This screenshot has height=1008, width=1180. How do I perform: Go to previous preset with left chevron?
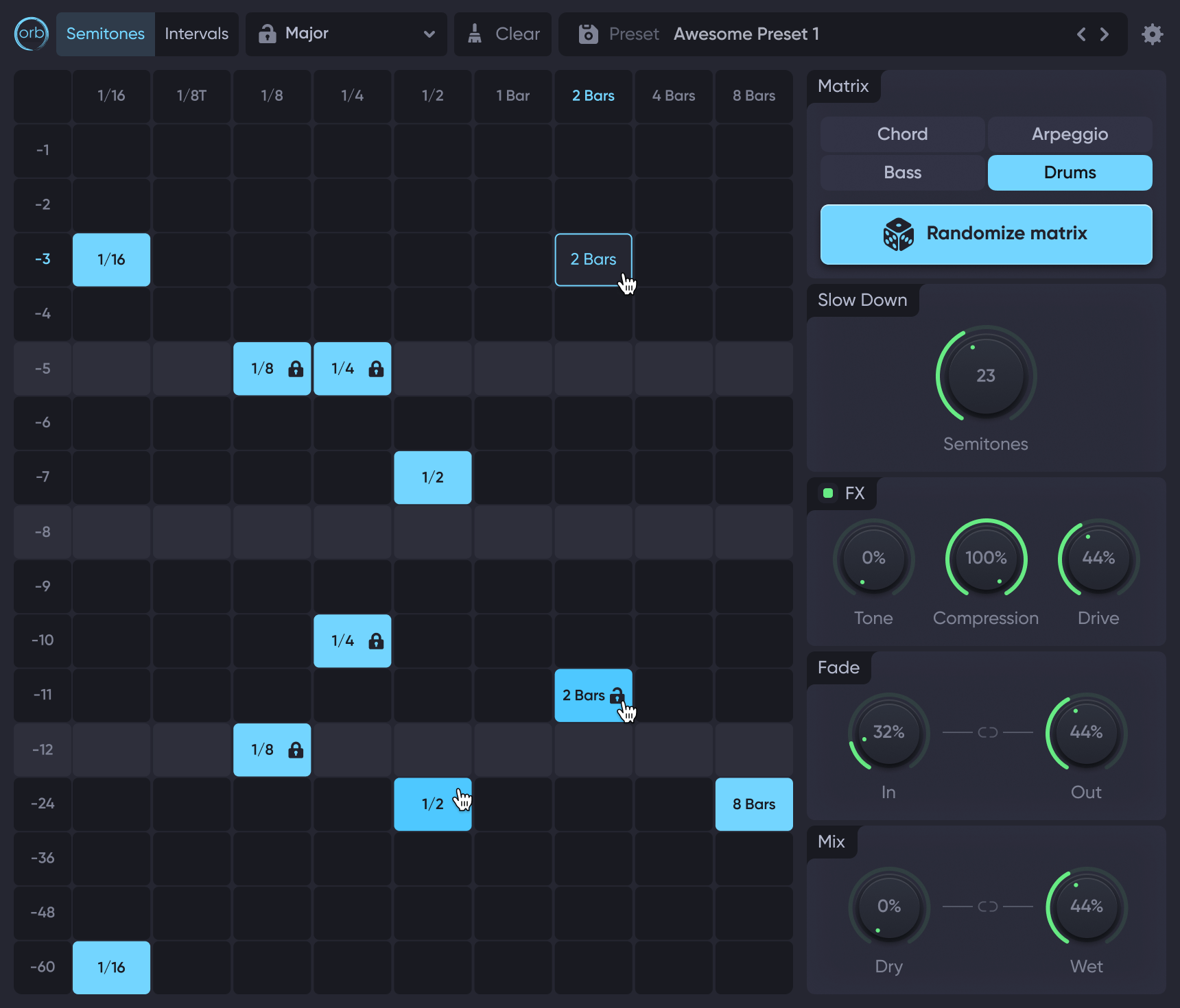(x=1081, y=34)
